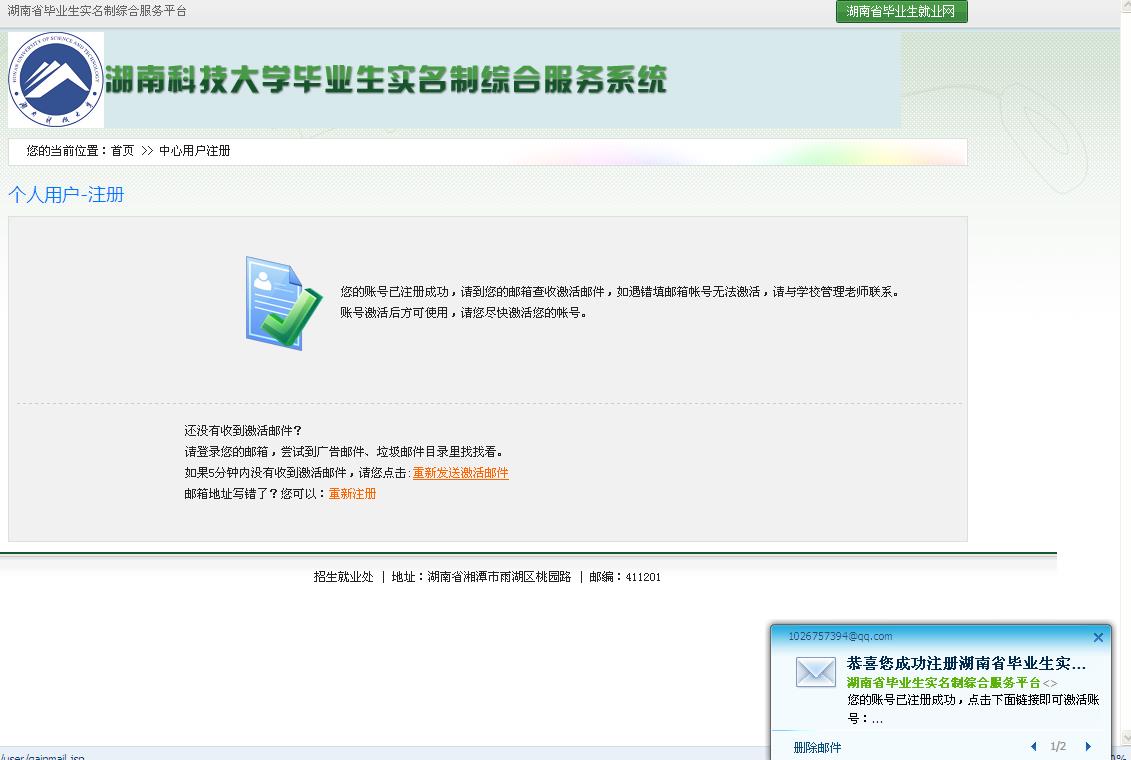
Task: Click the previous mail arrow in the popup
Action: [1033, 746]
